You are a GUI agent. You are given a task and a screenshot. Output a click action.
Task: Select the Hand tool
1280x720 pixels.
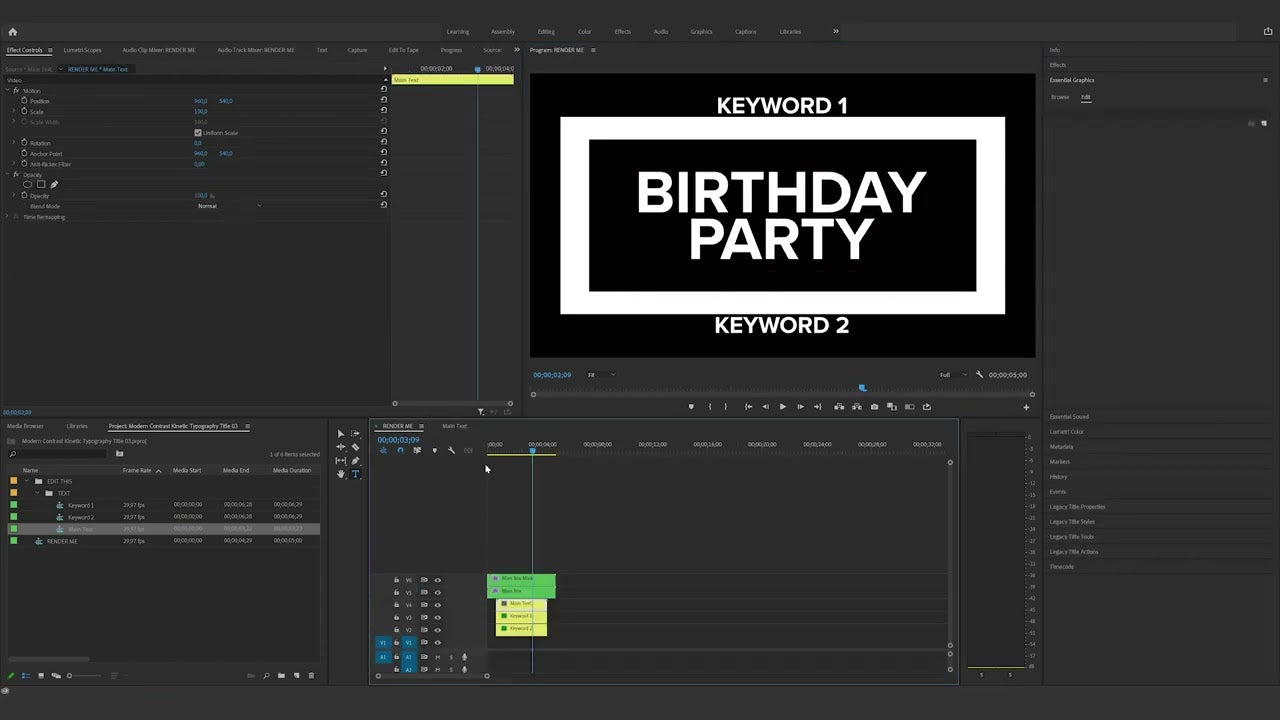pos(341,473)
